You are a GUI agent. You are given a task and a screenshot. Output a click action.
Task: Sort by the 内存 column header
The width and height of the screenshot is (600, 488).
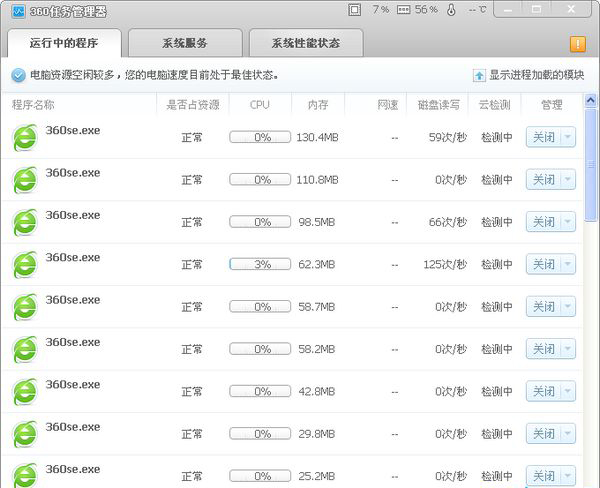point(318,104)
